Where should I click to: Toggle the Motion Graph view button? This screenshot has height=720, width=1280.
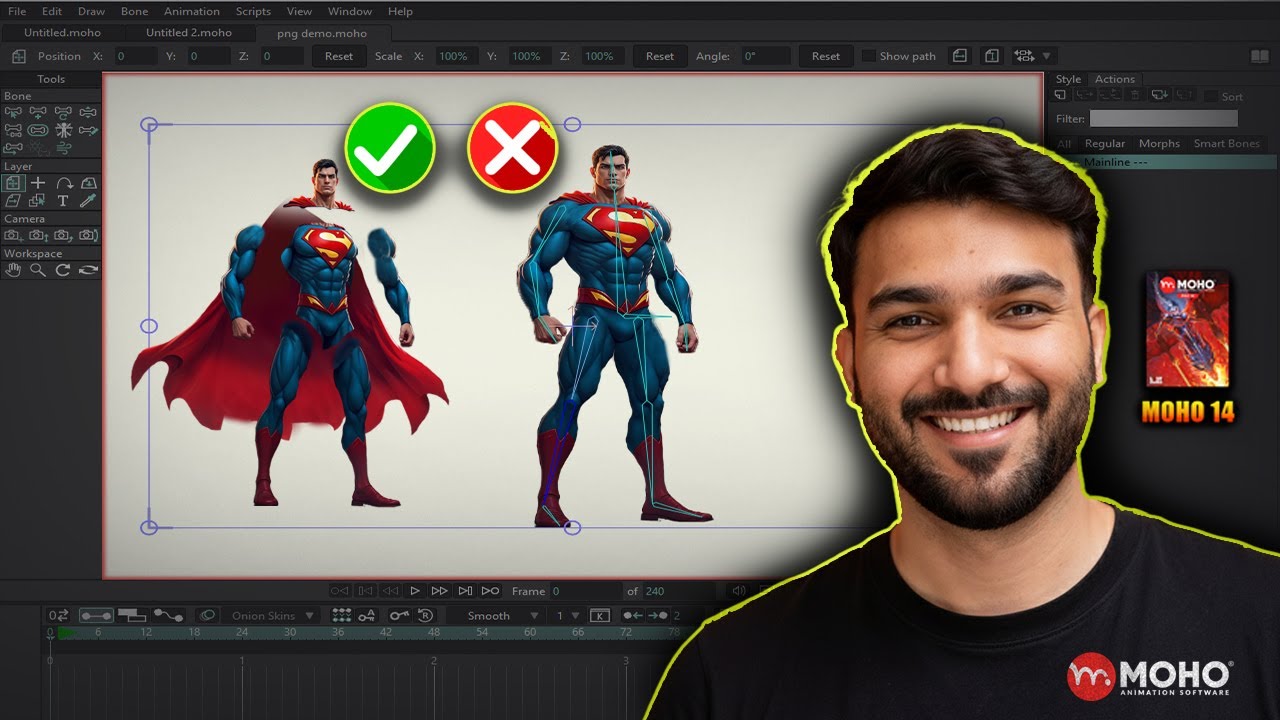(x=168, y=616)
